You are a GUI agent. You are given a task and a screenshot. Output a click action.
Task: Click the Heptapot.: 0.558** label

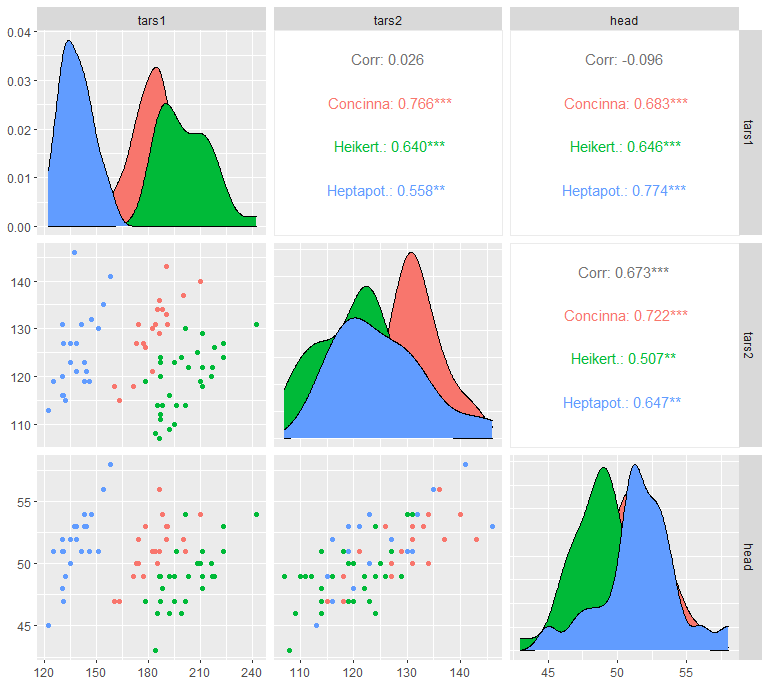coord(386,191)
